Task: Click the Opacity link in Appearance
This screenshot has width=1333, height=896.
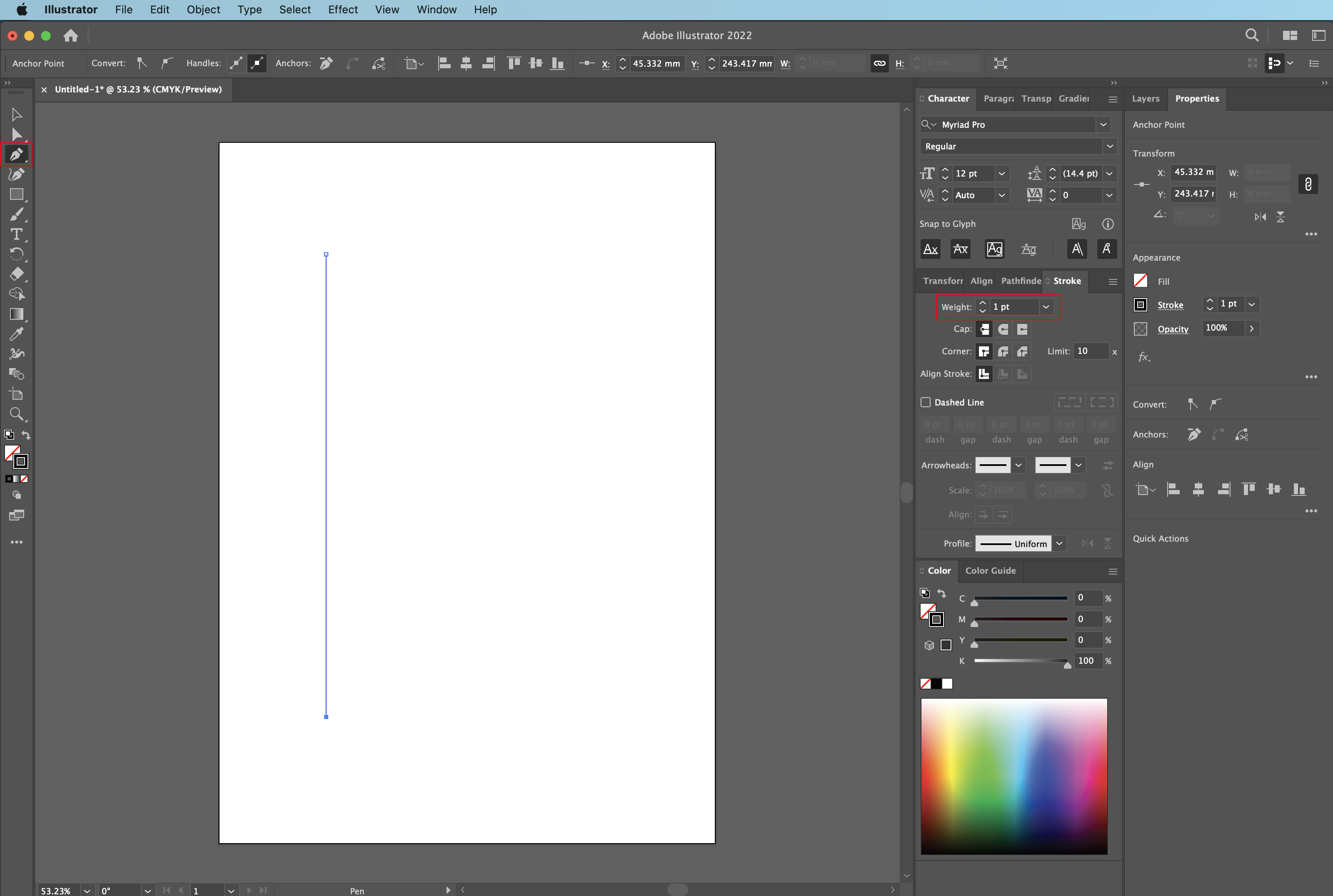Action: (x=1172, y=329)
